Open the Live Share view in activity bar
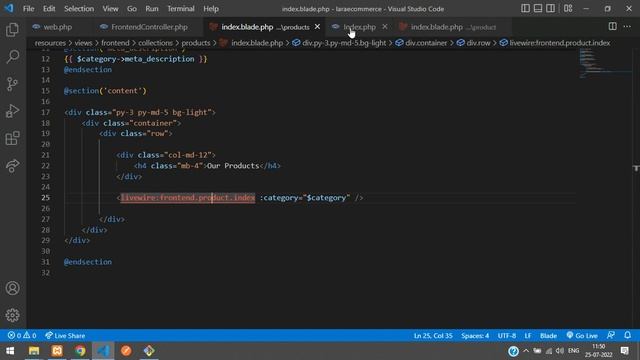This screenshot has width=640, height=360. click(12, 165)
